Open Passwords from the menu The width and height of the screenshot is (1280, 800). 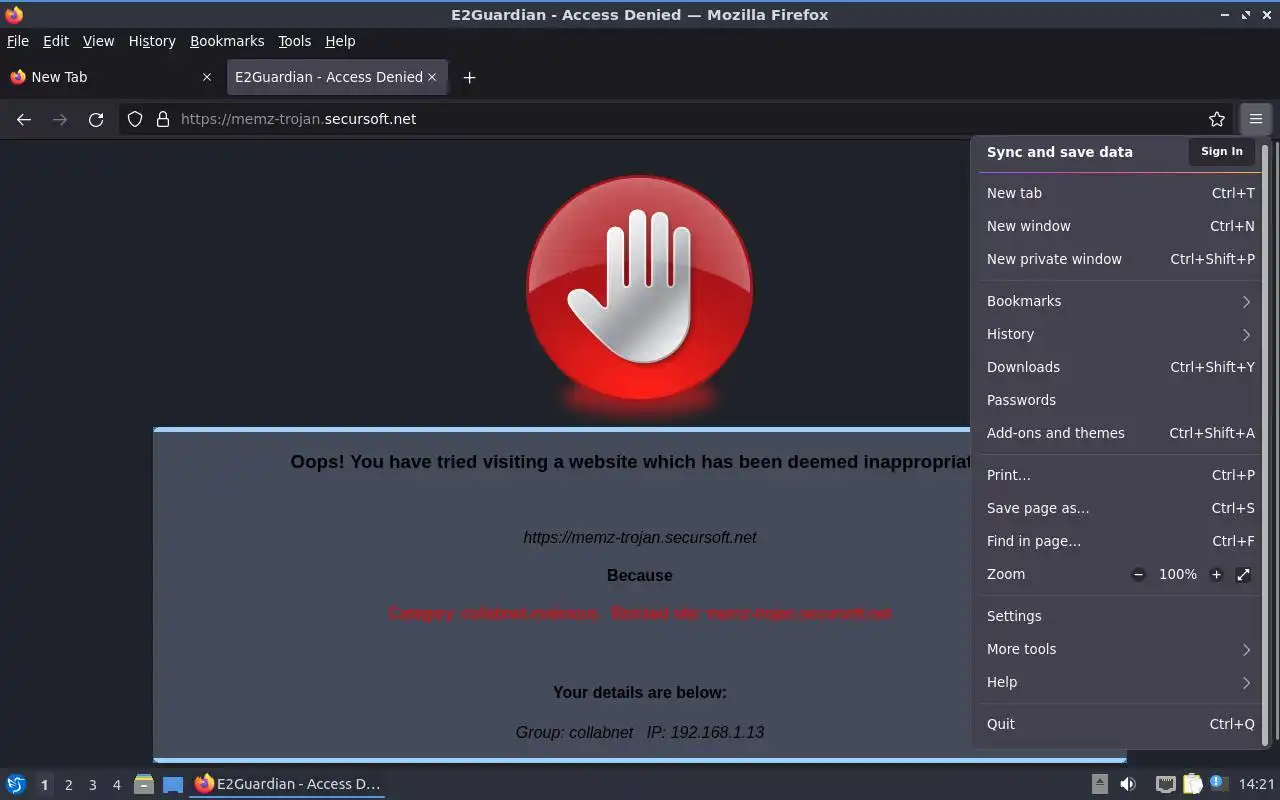coord(1120,400)
